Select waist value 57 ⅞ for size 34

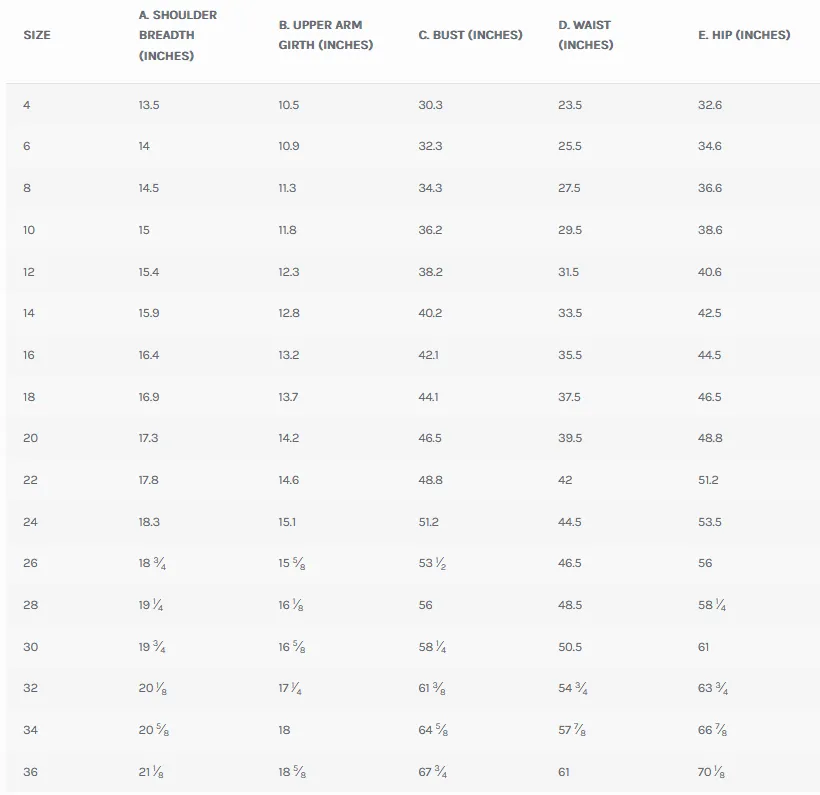tap(572, 730)
